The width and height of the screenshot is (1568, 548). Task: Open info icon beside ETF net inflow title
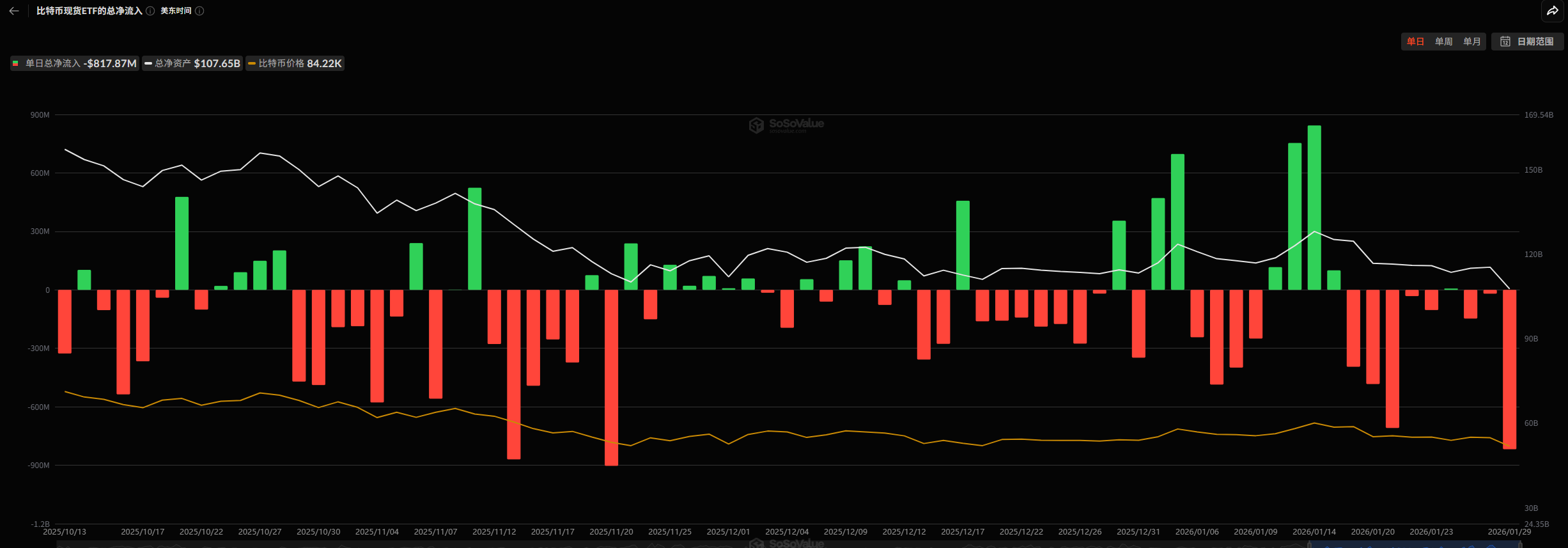(x=150, y=11)
